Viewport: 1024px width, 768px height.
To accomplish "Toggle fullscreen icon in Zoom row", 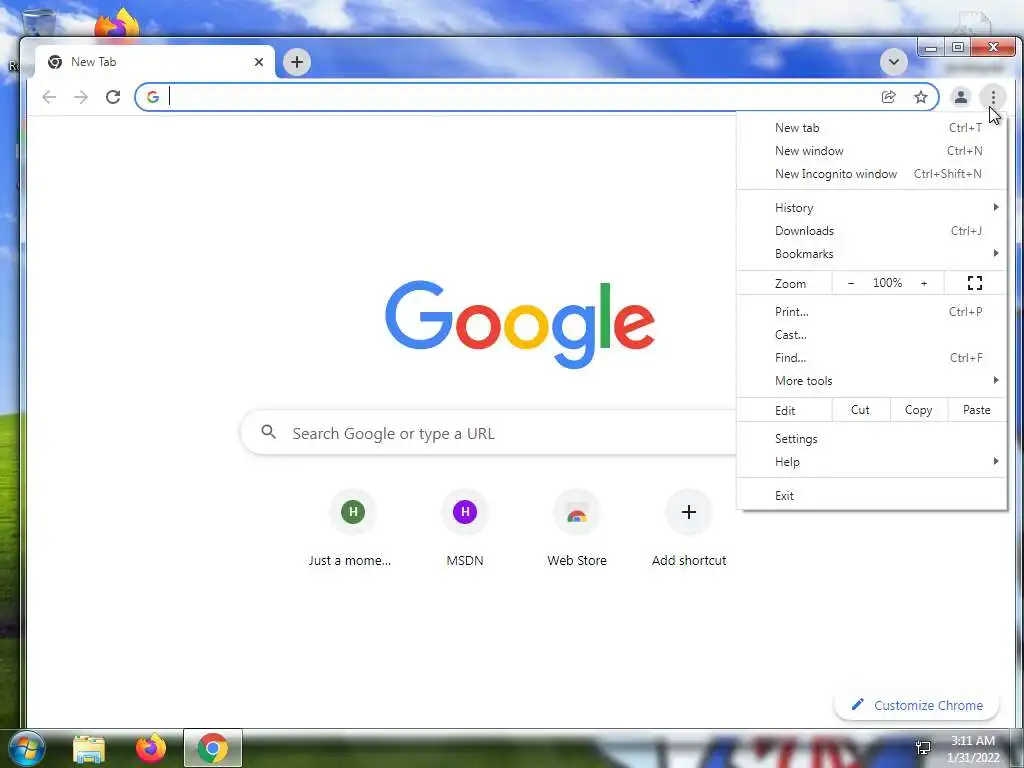I will click(x=975, y=283).
